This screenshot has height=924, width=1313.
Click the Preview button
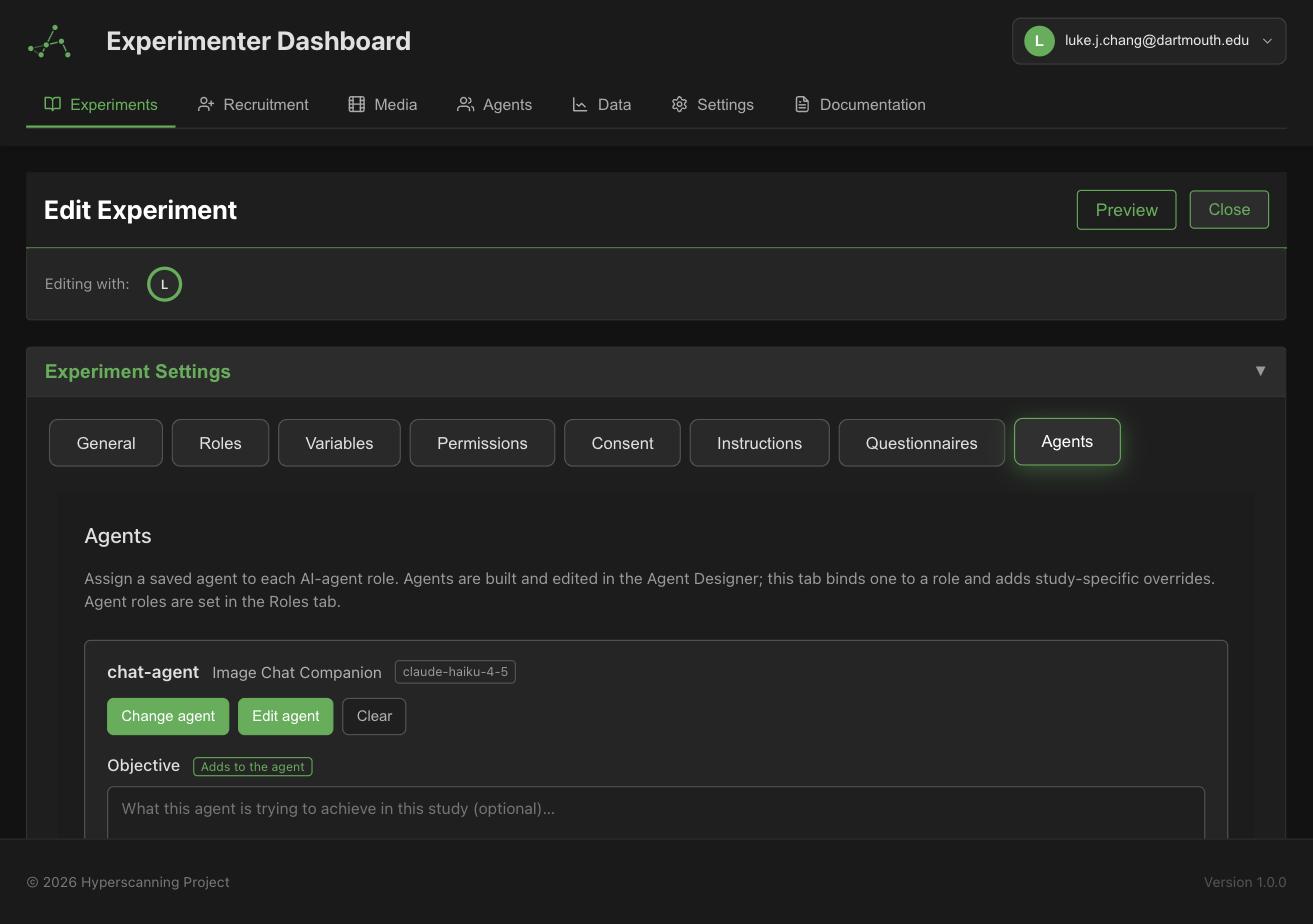1126,210
